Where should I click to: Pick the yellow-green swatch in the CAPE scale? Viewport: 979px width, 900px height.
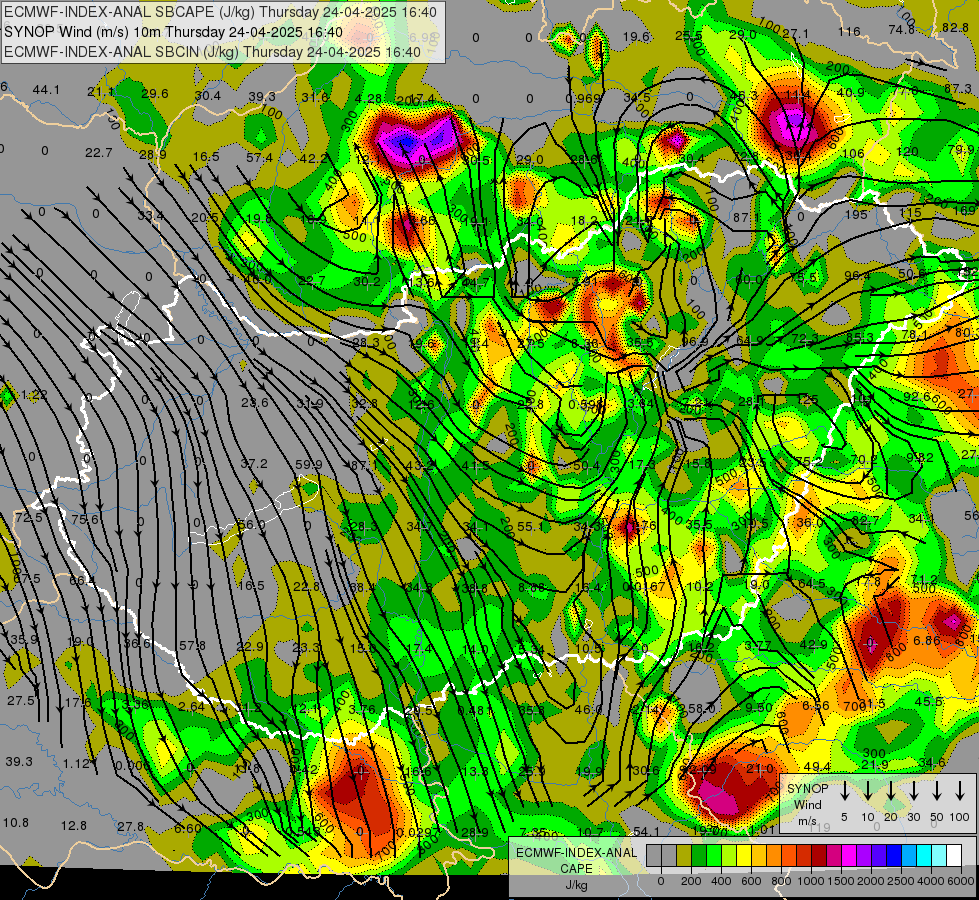(729, 856)
